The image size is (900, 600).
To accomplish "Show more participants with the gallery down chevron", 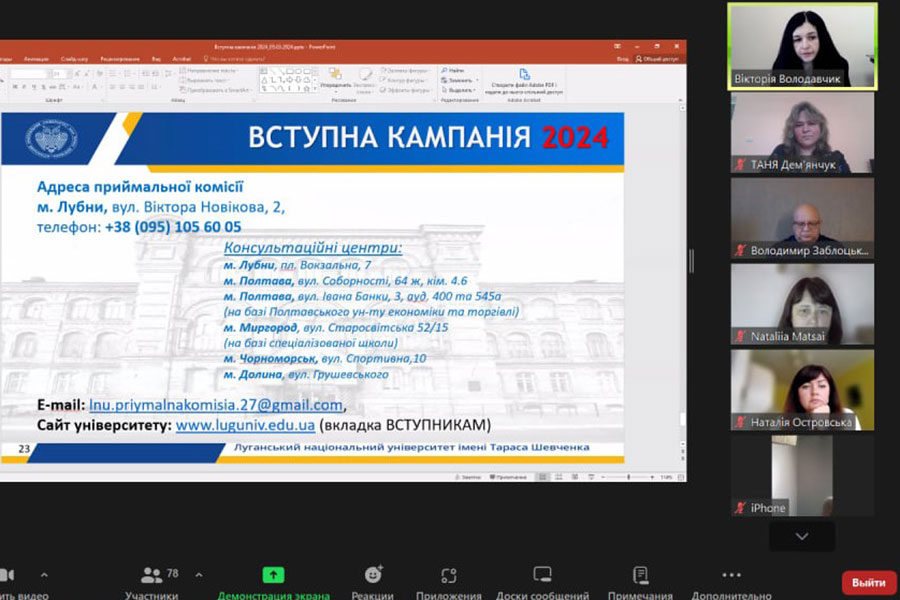I will 802,536.
